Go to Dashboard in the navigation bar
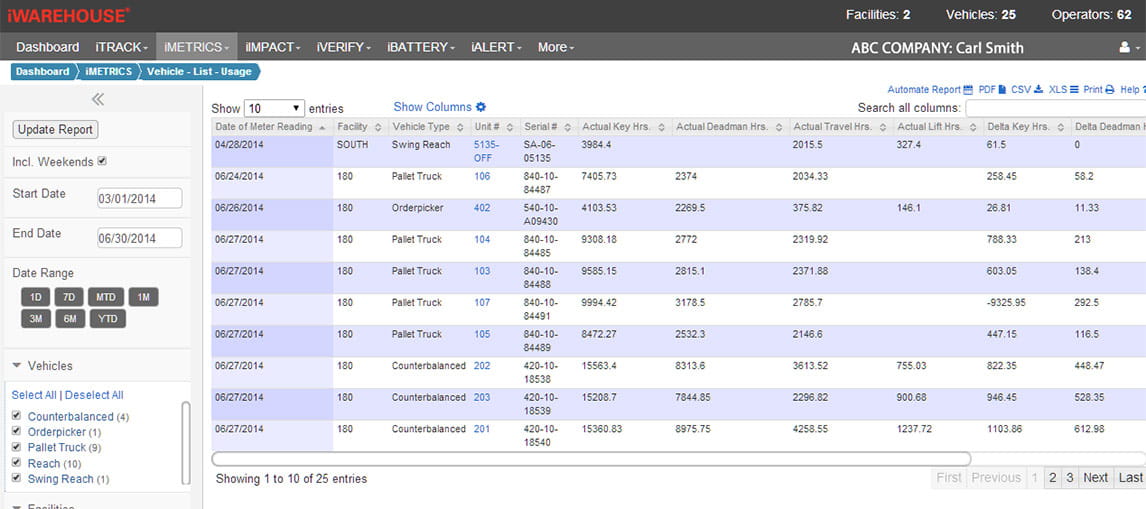The width and height of the screenshot is (1146, 509). 47,47
